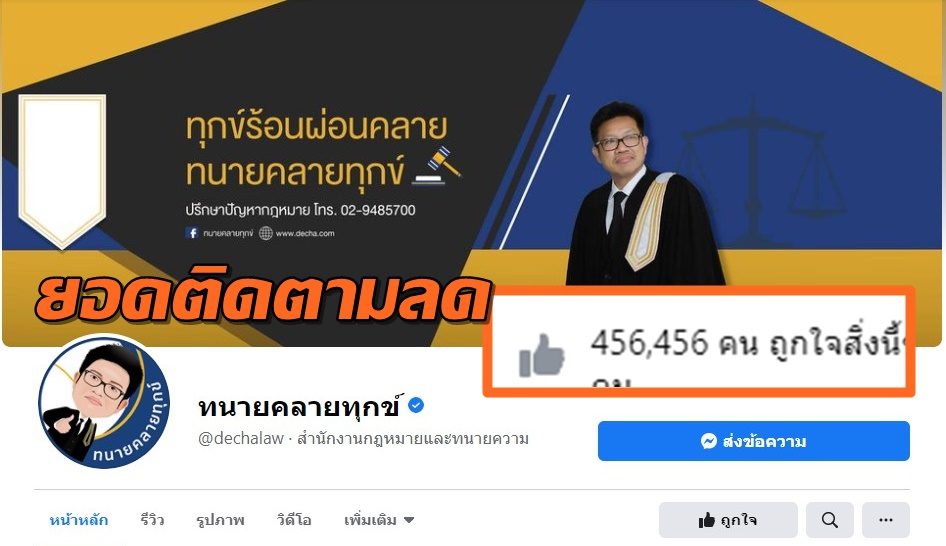Open the ทนายคลายทุกข์ page name link
Screen dimensions: 946x546
tap(300, 407)
